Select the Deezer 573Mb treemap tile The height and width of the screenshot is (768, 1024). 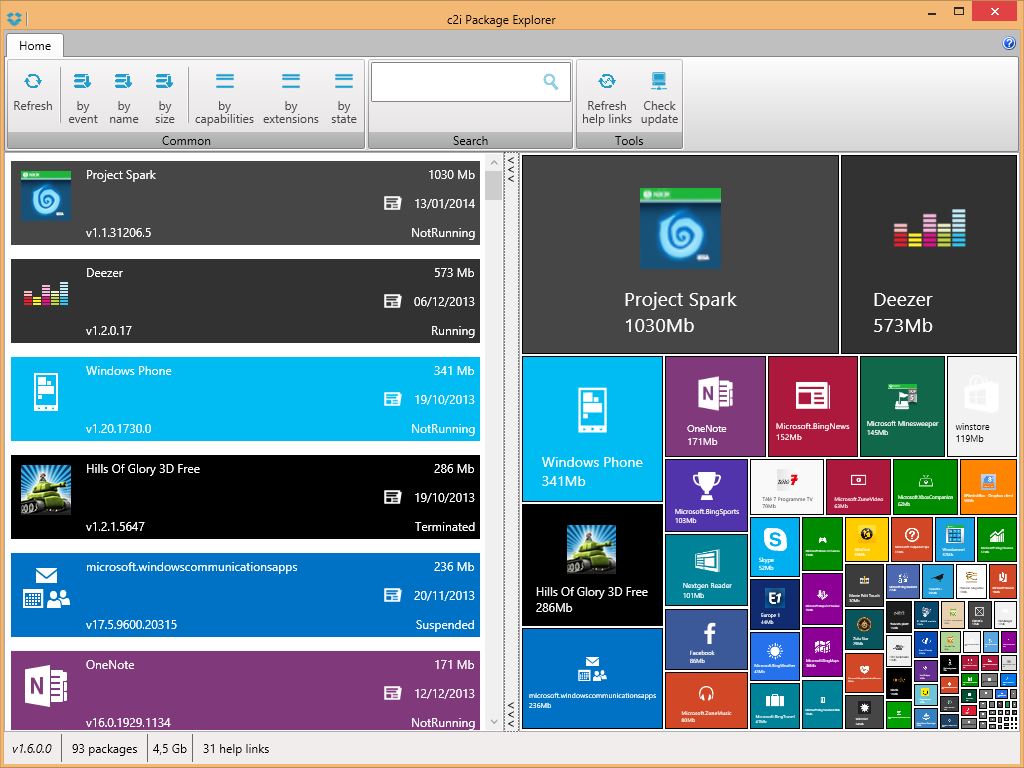[x=929, y=254]
